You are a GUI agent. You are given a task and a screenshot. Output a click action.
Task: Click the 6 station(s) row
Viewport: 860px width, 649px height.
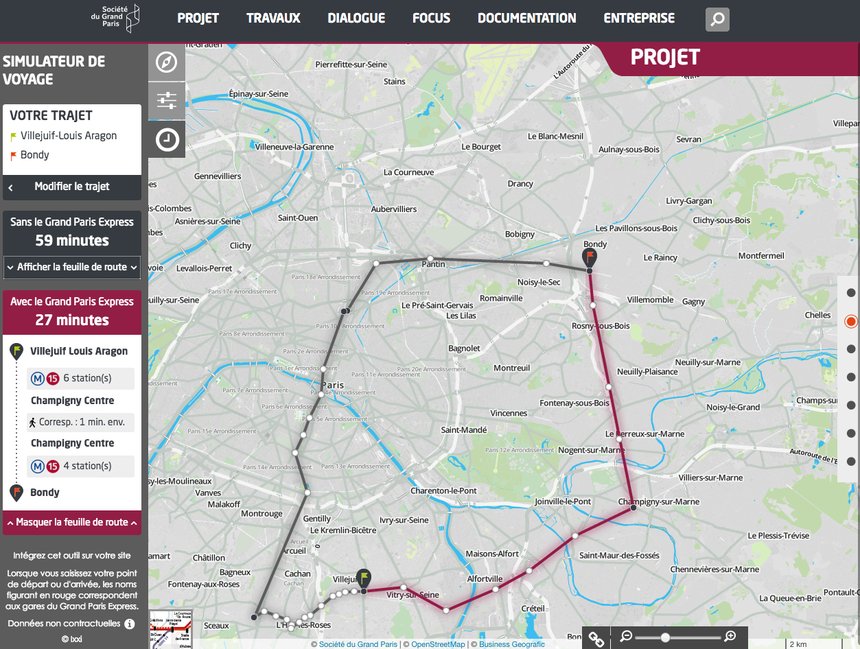[x=81, y=378]
